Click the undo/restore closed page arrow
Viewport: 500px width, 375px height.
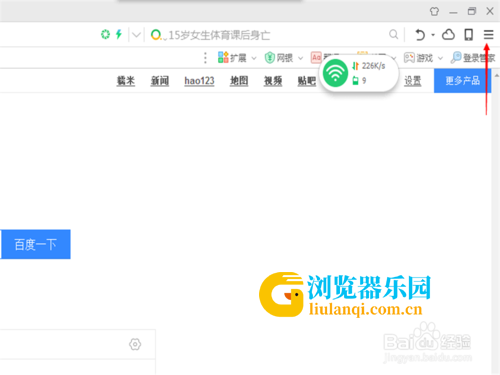tap(420, 35)
